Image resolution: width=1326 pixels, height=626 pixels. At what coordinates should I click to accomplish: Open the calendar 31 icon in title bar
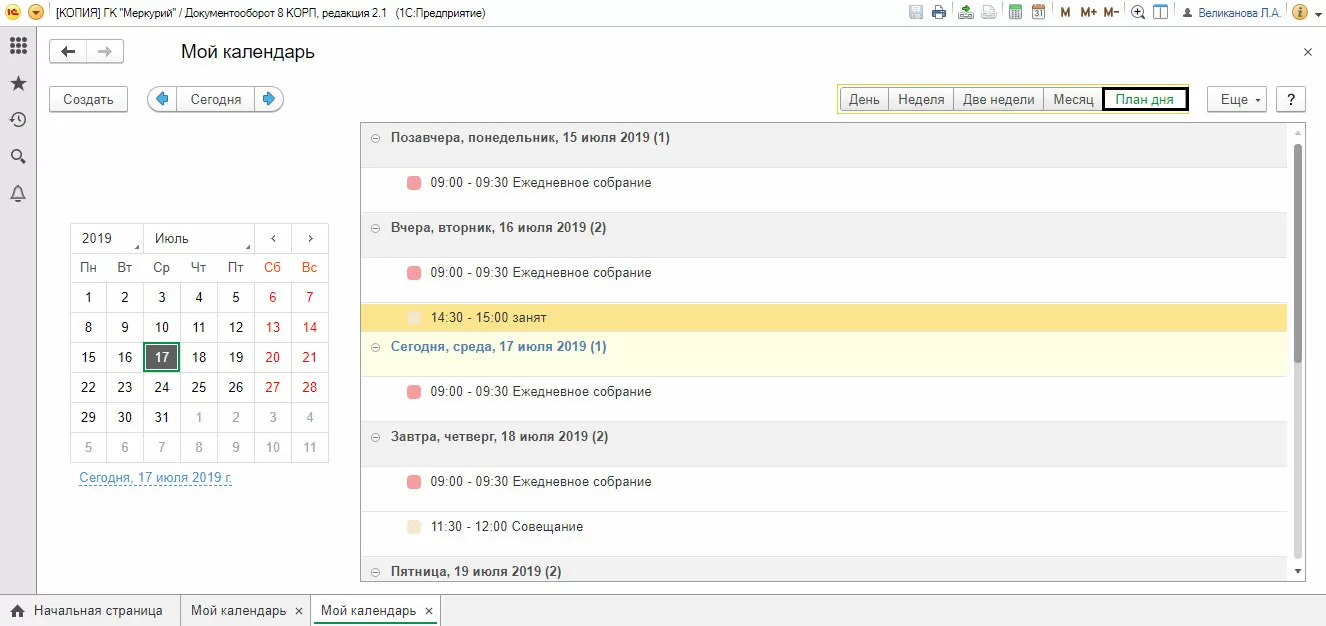[x=1038, y=12]
